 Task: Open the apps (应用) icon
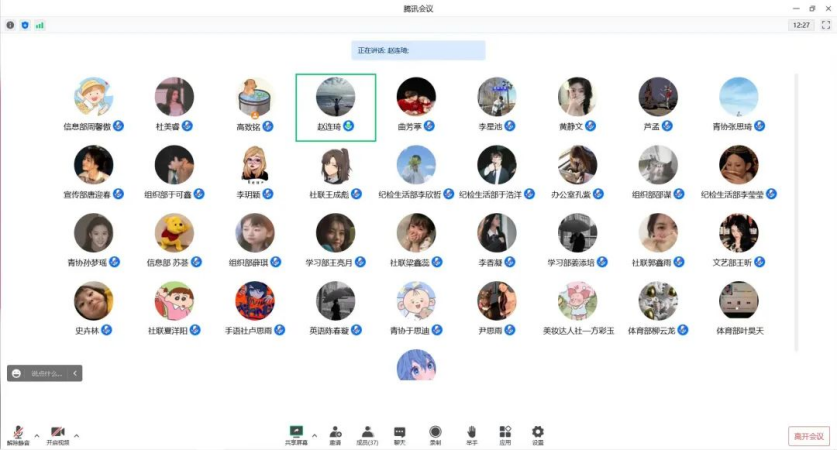point(505,432)
